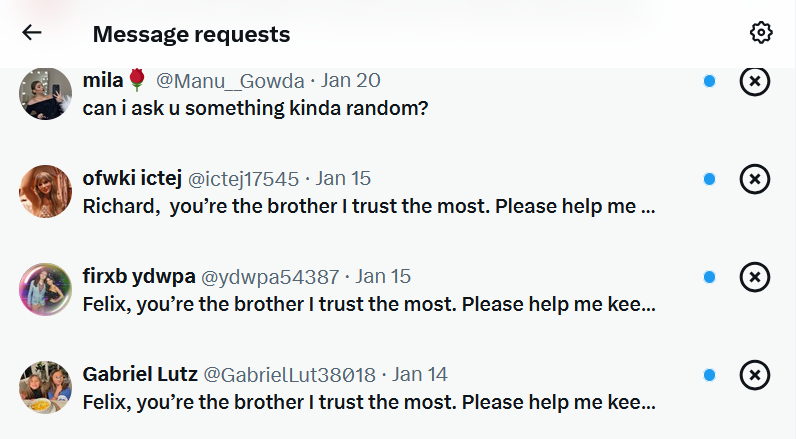Dismiss Gabriel Lutz's message request
Image resolution: width=796 pixels, height=439 pixels.
(755, 375)
